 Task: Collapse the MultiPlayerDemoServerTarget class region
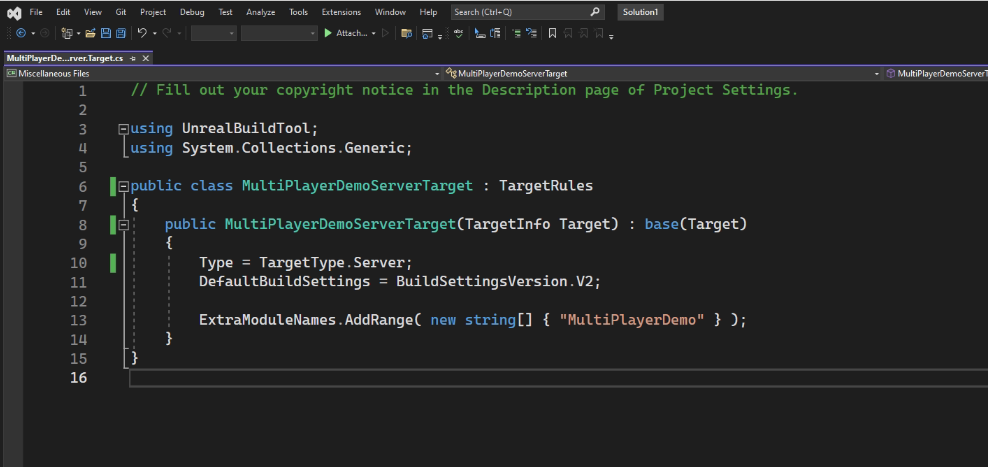[x=123, y=187]
